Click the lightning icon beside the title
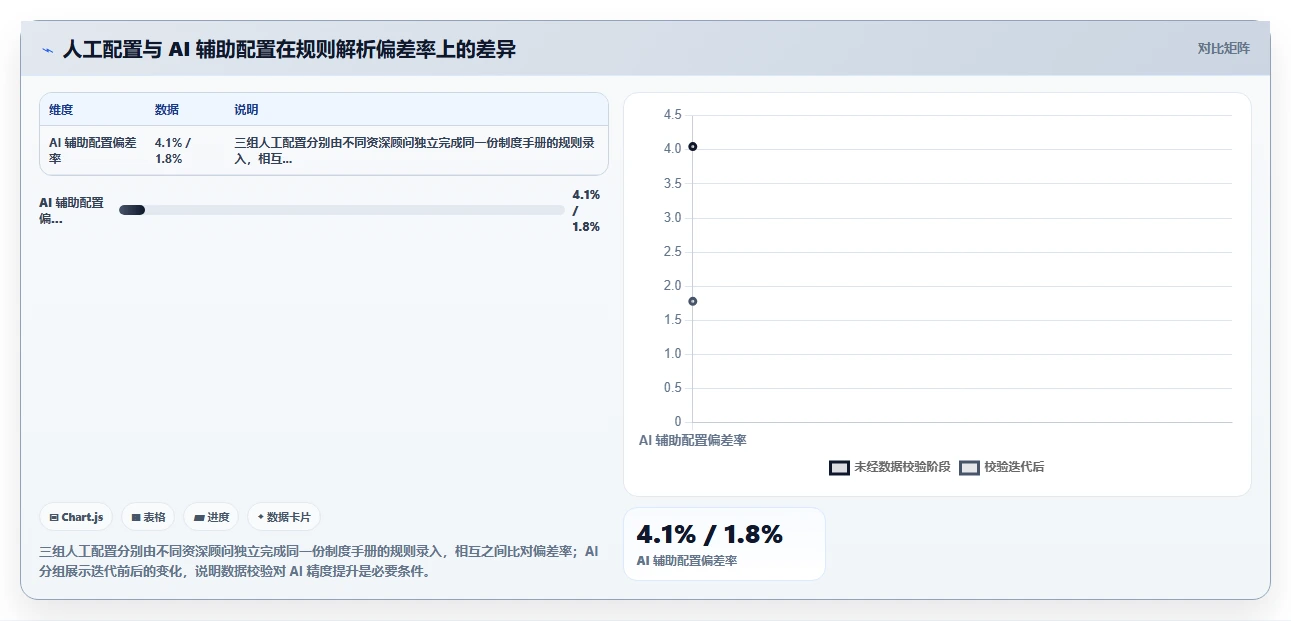The image size is (1291, 621). pyautogui.click(x=48, y=49)
